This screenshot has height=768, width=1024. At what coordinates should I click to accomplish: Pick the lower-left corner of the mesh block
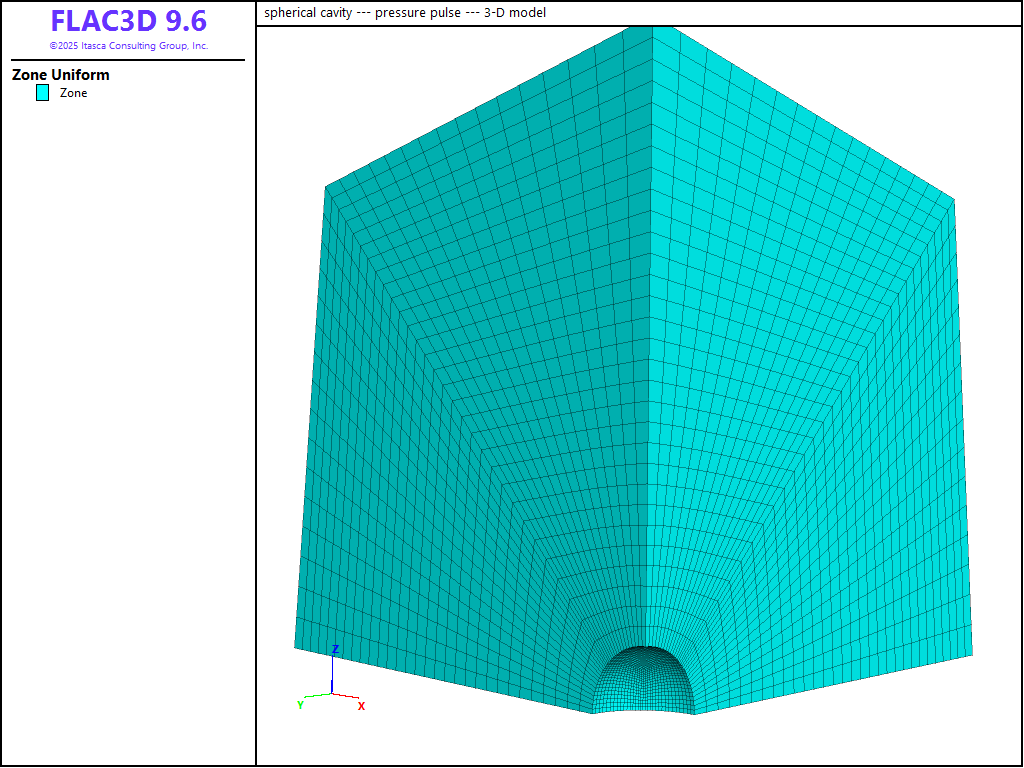(x=295, y=647)
